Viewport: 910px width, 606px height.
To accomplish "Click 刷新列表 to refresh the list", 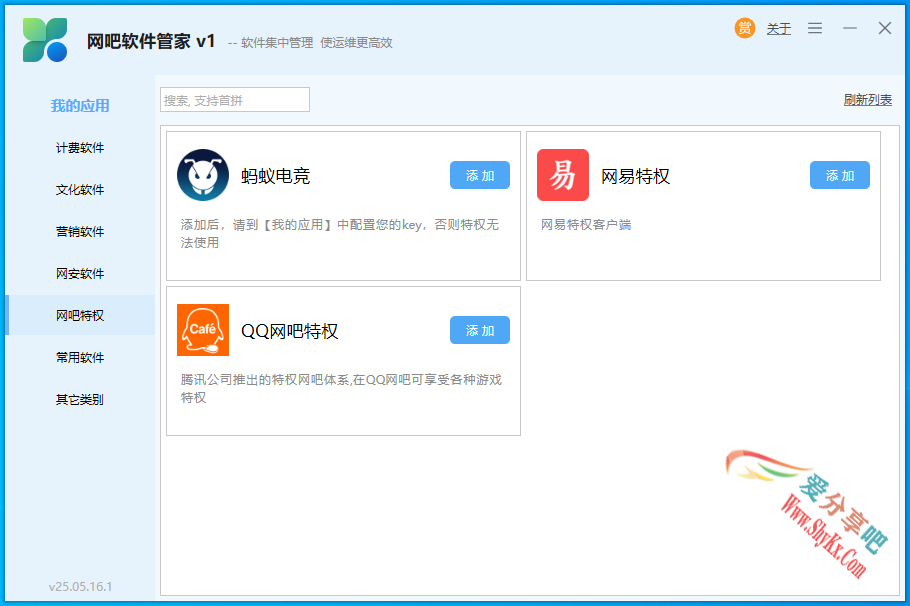I will tap(867, 100).
